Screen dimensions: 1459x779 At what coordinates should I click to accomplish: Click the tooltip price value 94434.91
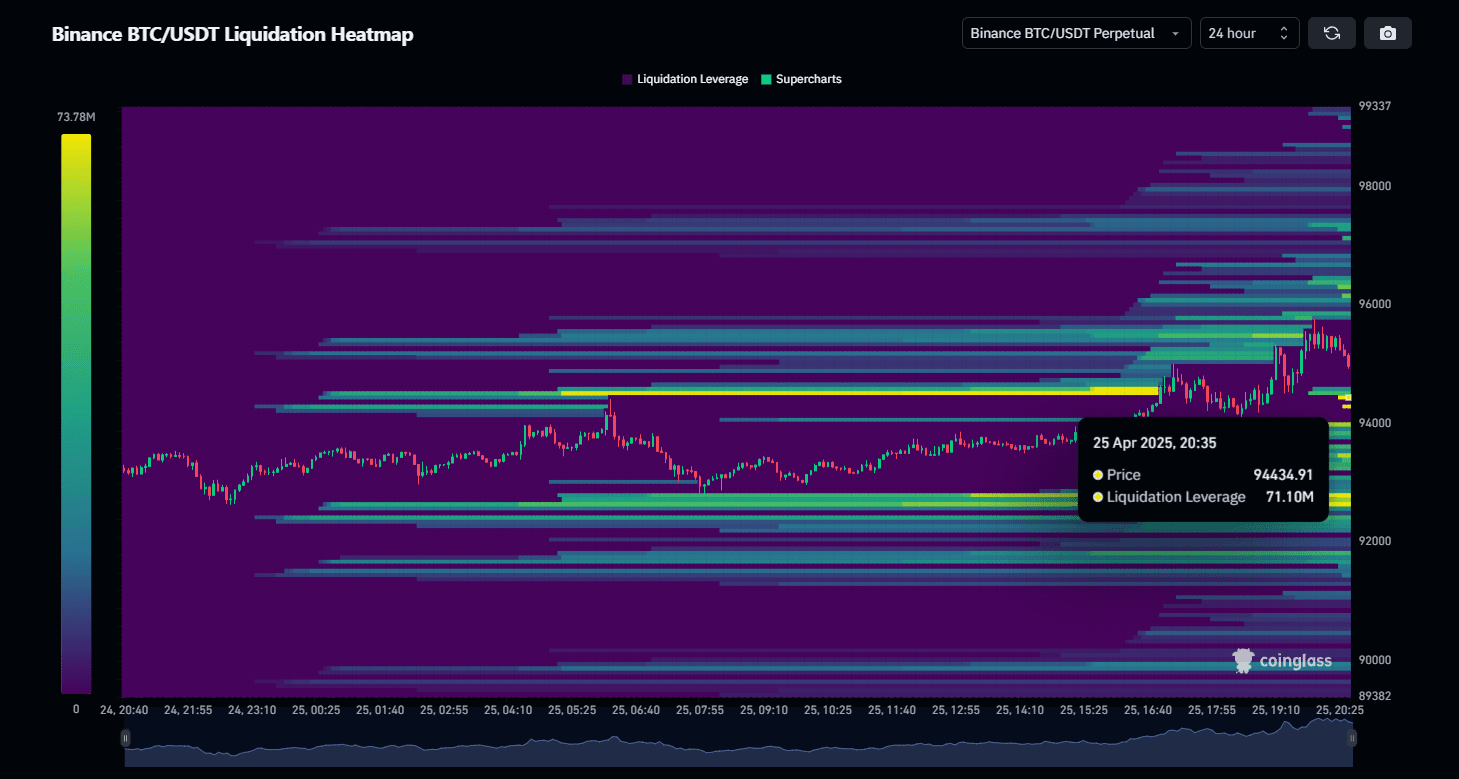[x=1283, y=475]
